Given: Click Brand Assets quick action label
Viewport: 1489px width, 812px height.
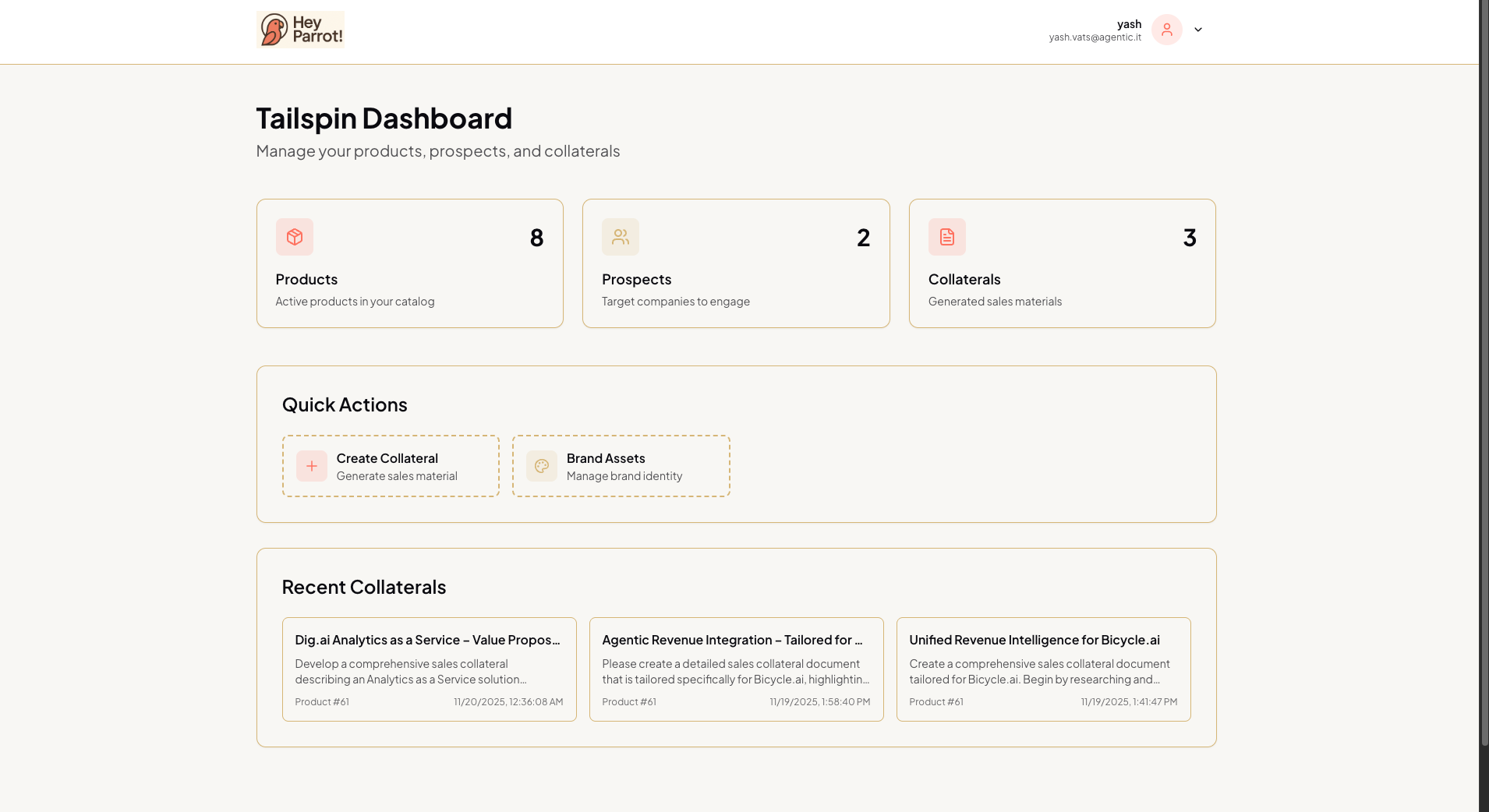Looking at the screenshot, I should [x=606, y=458].
